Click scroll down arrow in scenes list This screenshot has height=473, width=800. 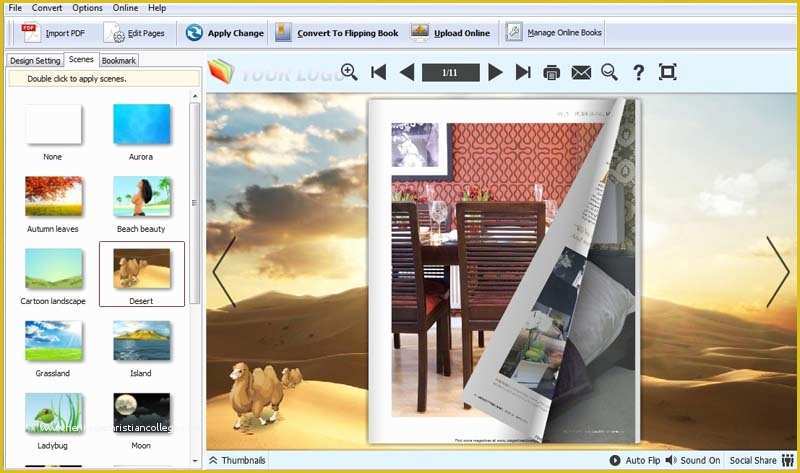pyautogui.click(x=195, y=460)
